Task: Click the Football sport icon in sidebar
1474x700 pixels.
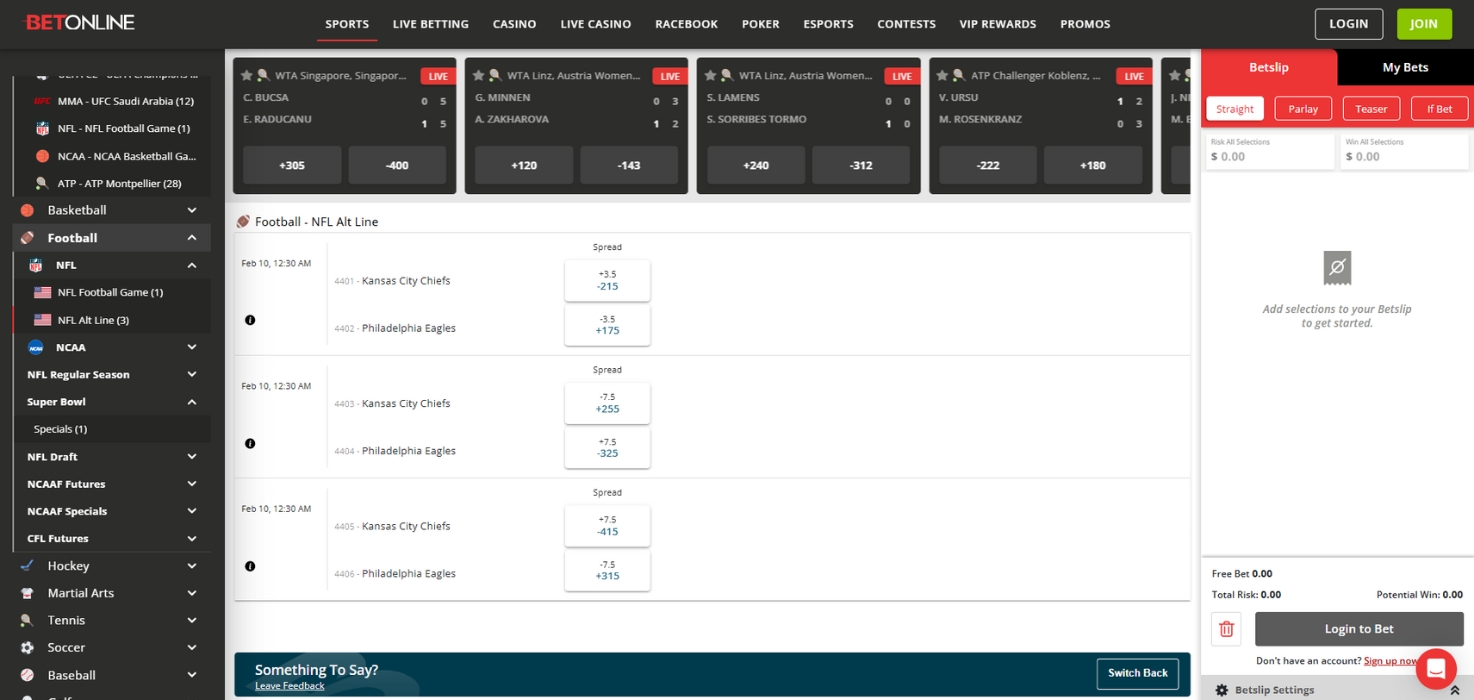Action: tap(27, 238)
